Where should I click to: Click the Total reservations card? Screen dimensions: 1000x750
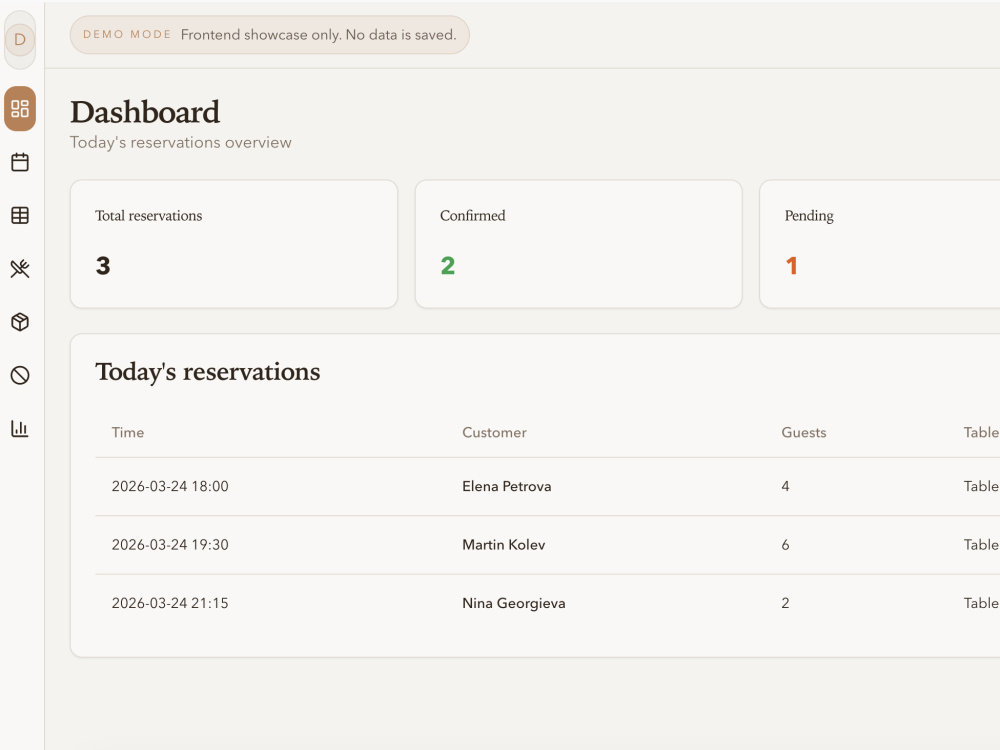(234, 244)
